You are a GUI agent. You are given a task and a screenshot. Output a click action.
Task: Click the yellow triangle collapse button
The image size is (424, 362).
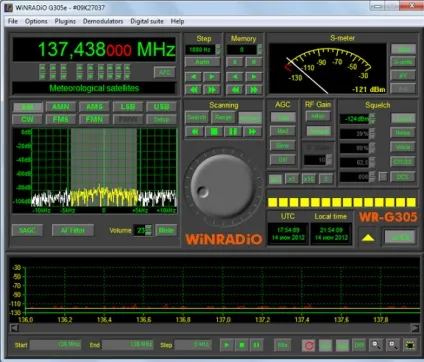pos(368,237)
